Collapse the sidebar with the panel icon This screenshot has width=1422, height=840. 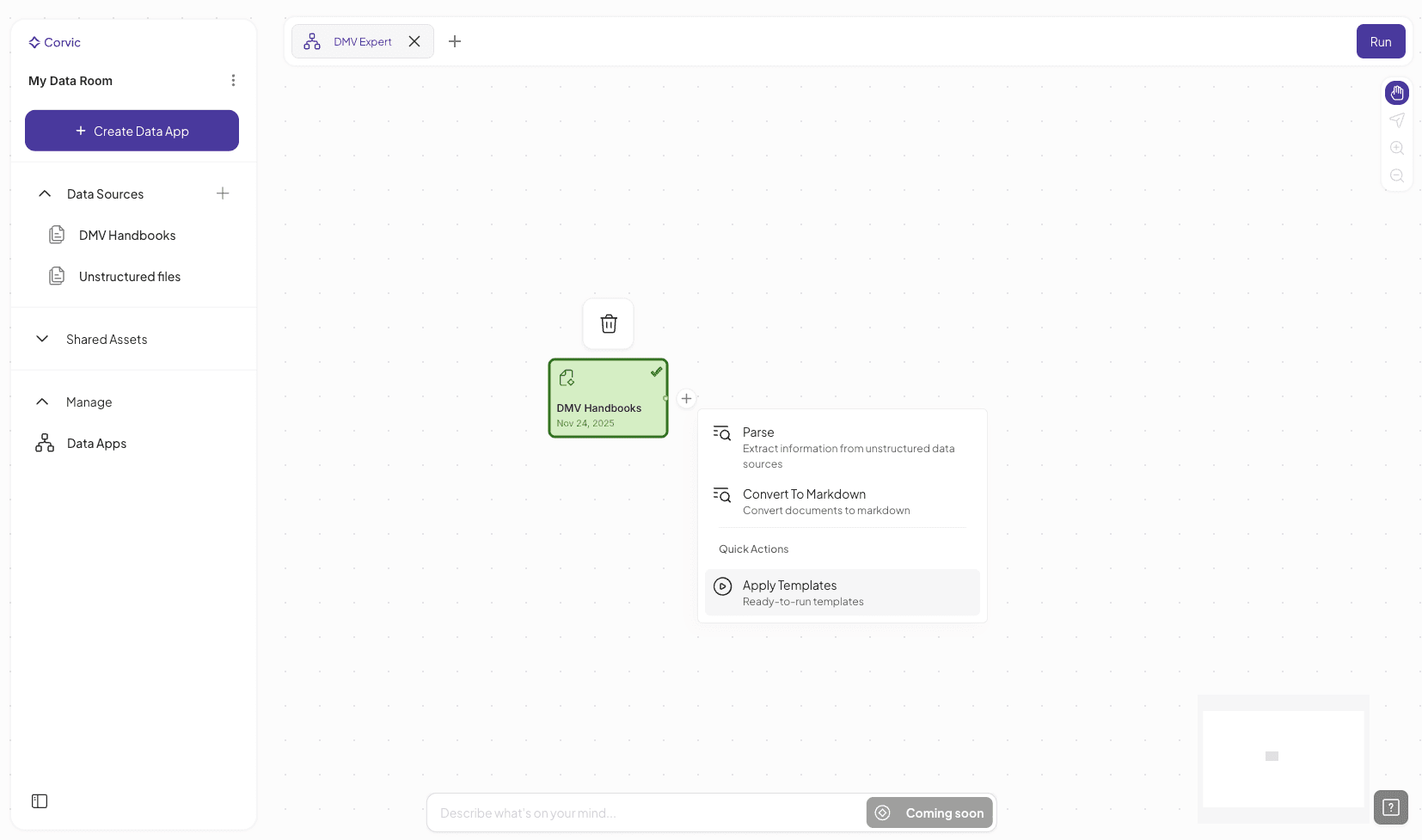pos(39,801)
